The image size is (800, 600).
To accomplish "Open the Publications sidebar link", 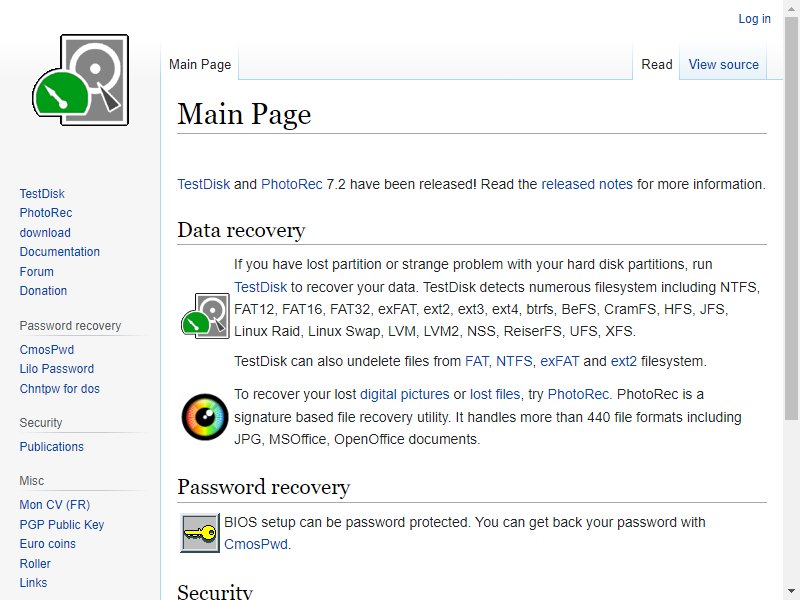I will [x=52, y=447].
